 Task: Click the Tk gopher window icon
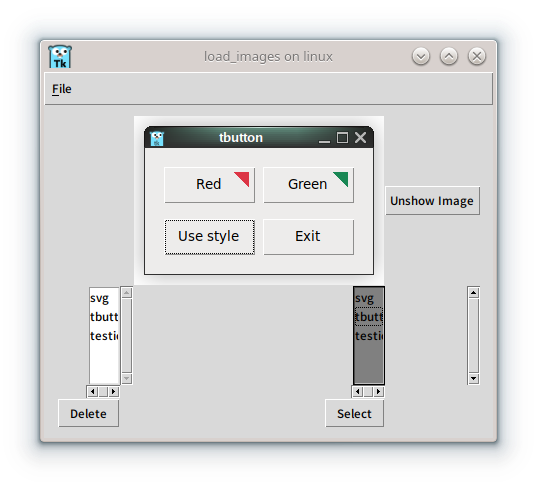point(60,57)
